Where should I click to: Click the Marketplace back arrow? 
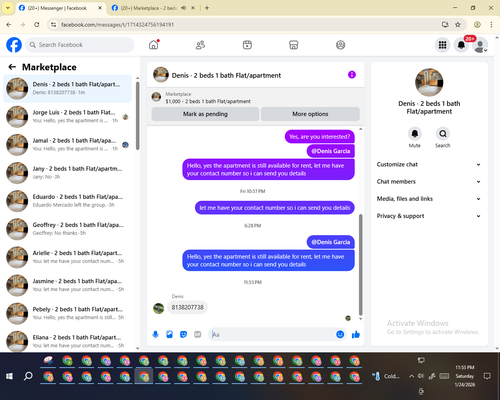[12, 67]
